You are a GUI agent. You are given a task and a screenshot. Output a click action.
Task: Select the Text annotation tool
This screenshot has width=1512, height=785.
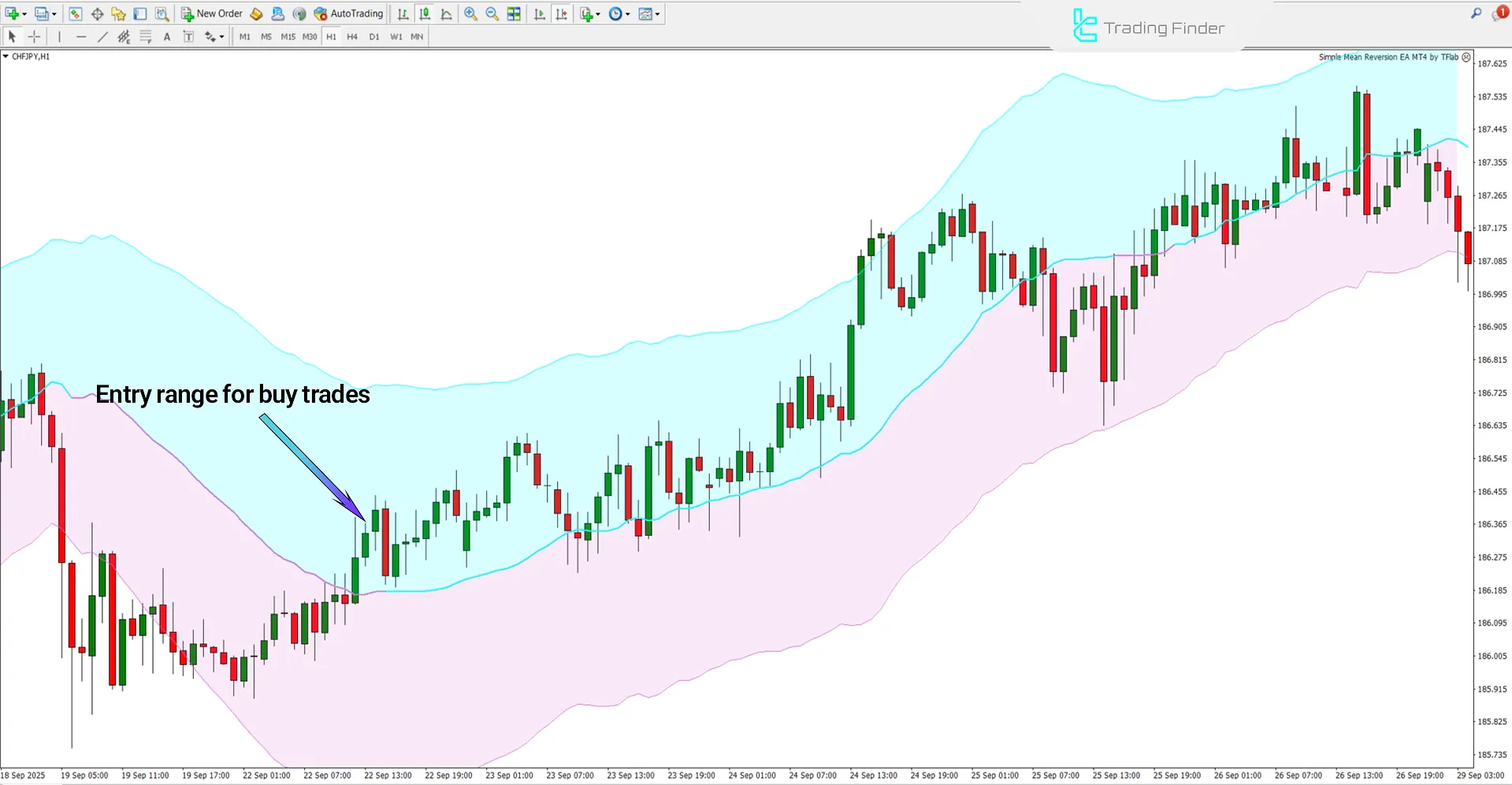tap(166, 36)
